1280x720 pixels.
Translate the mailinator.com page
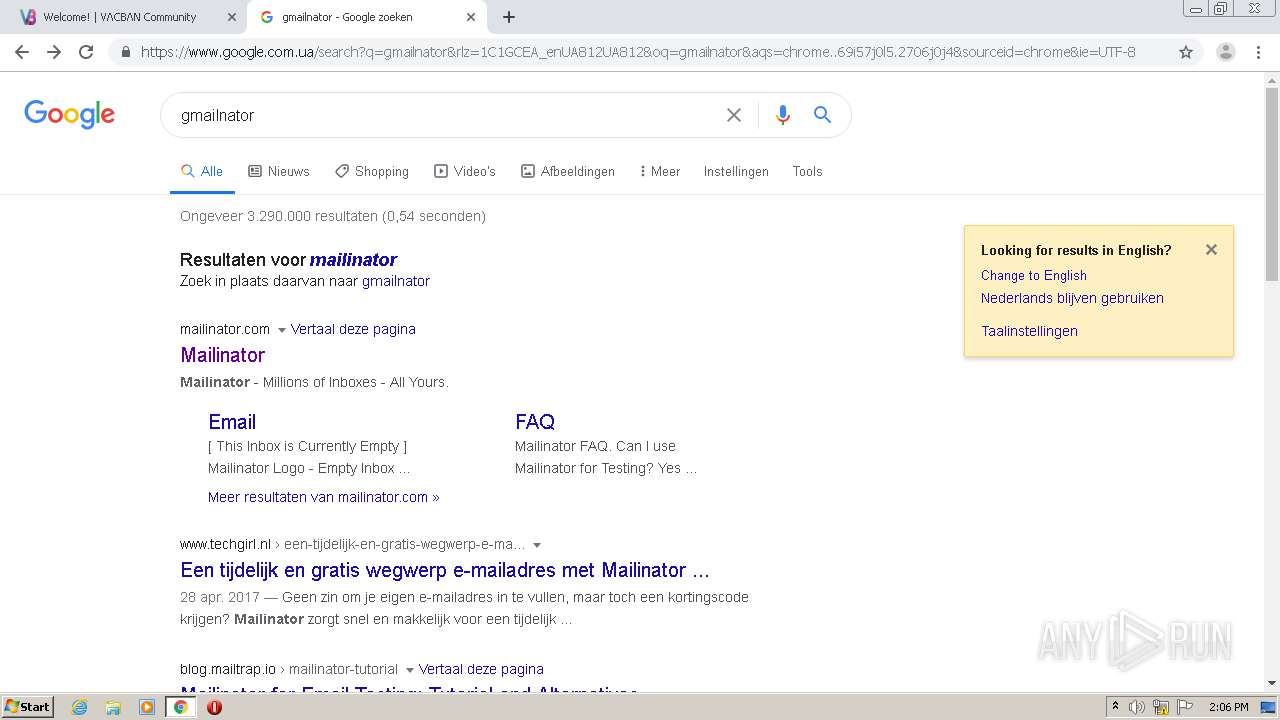(x=353, y=329)
